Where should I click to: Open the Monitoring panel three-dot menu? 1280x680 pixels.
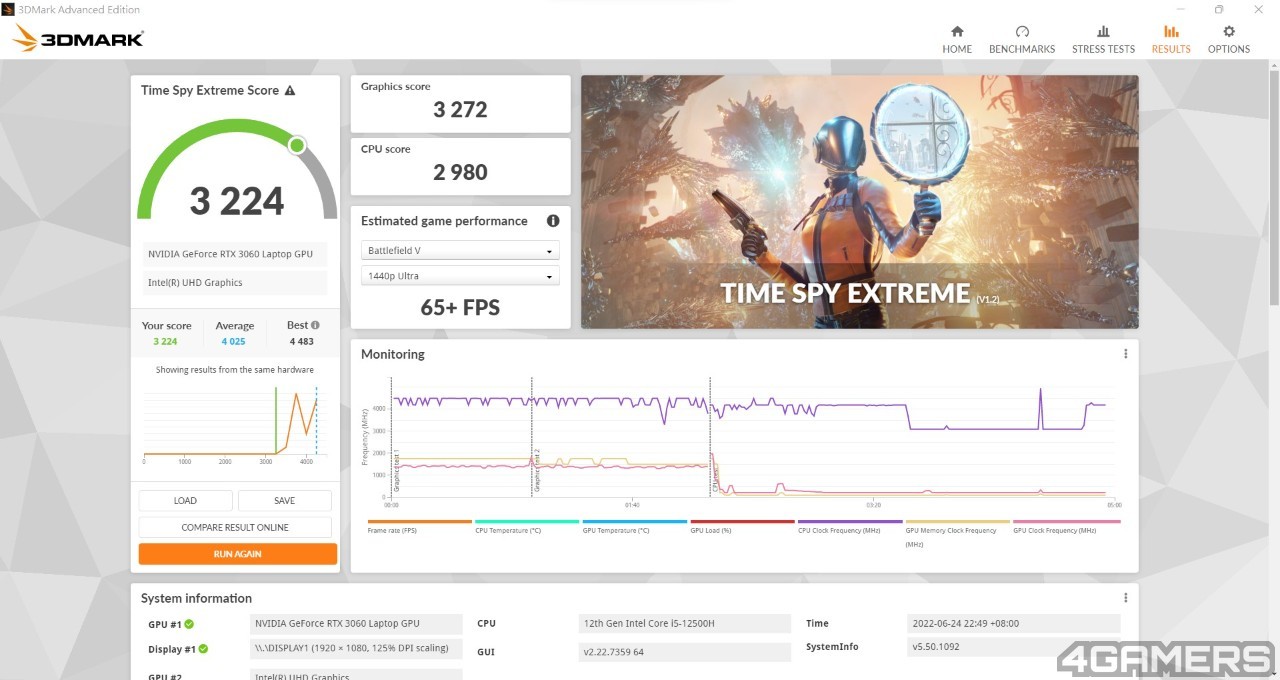(x=1125, y=354)
